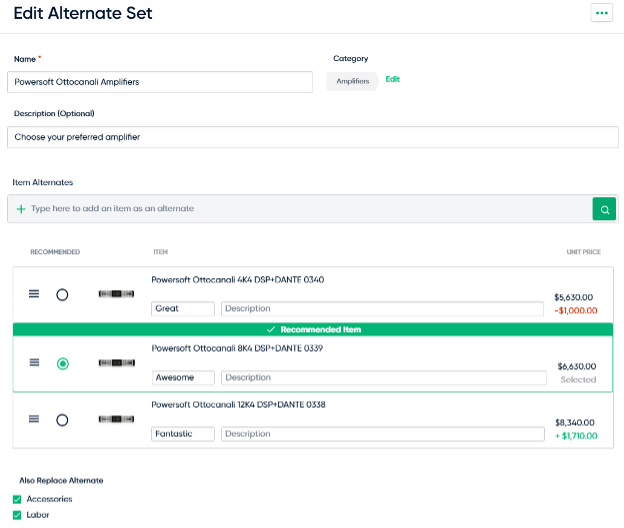The height and width of the screenshot is (528, 624).
Task: Click the ITEM column header
Action: [x=160, y=252]
